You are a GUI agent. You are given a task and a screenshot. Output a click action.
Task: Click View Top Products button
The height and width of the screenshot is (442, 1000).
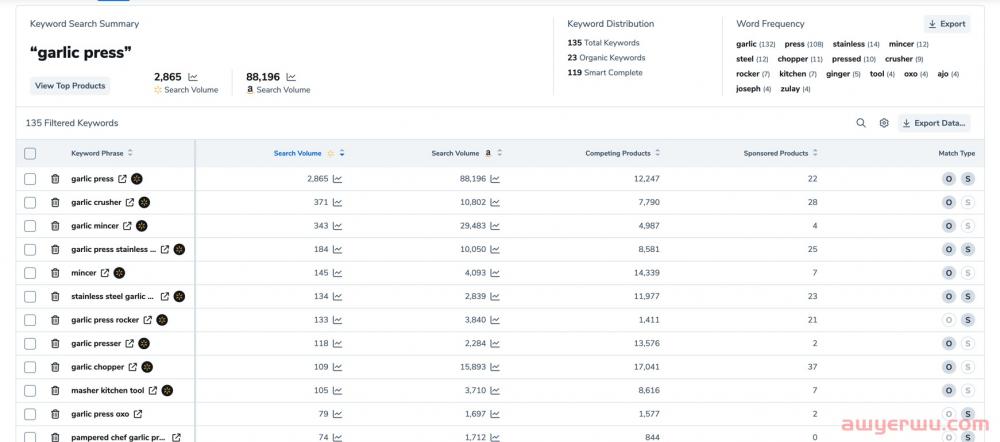click(70, 85)
